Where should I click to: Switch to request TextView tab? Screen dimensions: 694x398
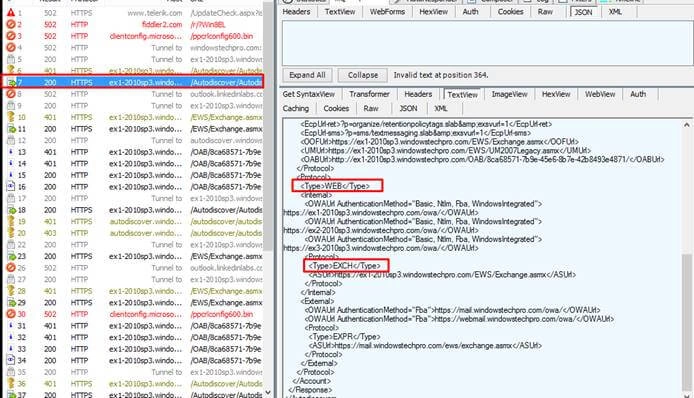[x=340, y=12]
